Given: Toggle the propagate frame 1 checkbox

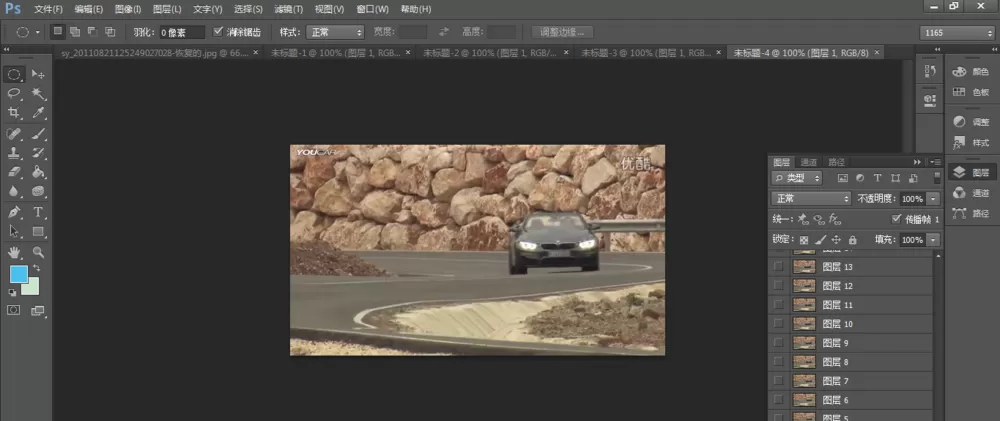Looking at the screenshot, I should tap(896, 219).
